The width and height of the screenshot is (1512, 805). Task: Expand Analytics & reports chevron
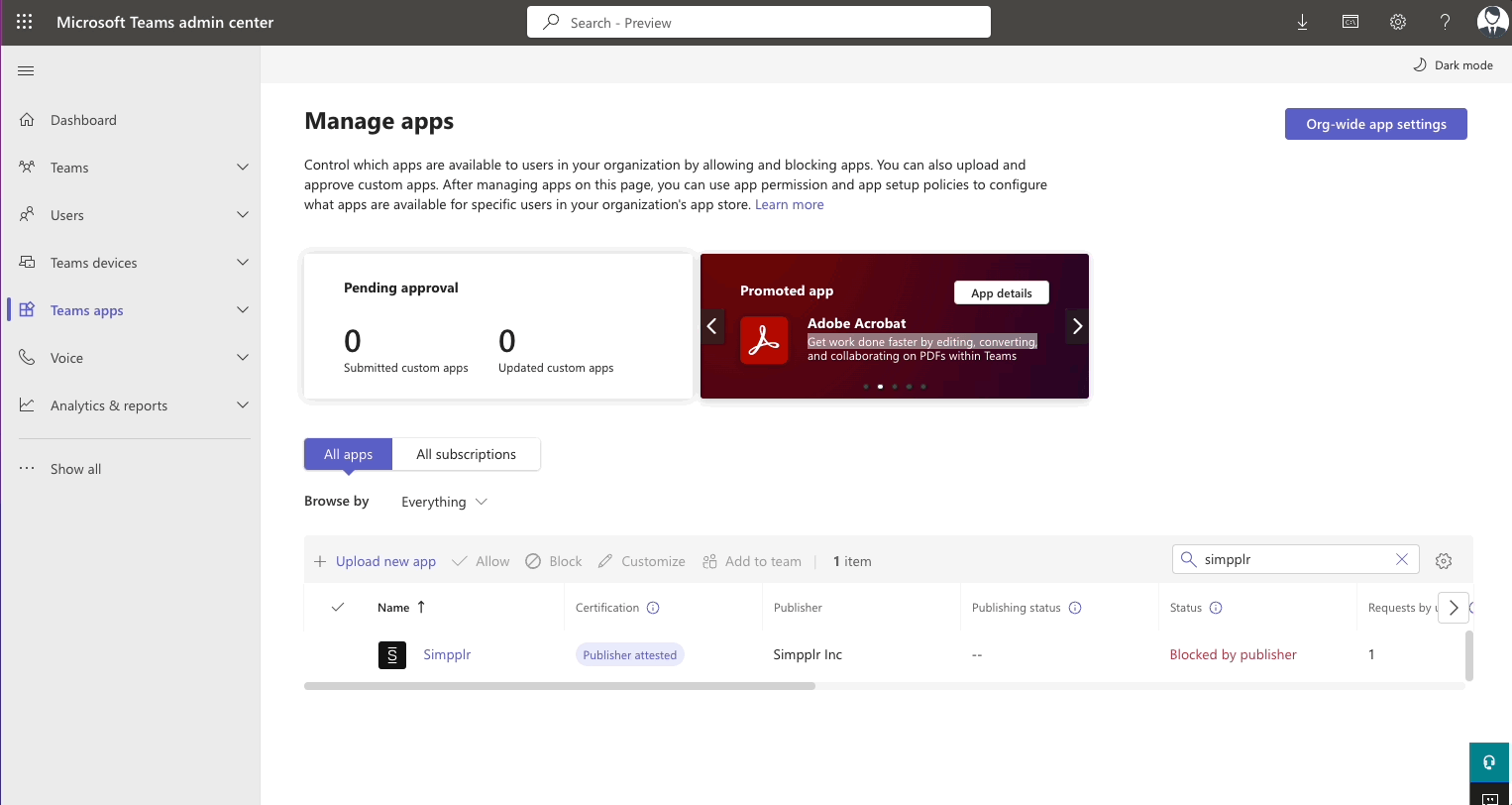coord(243,405)
